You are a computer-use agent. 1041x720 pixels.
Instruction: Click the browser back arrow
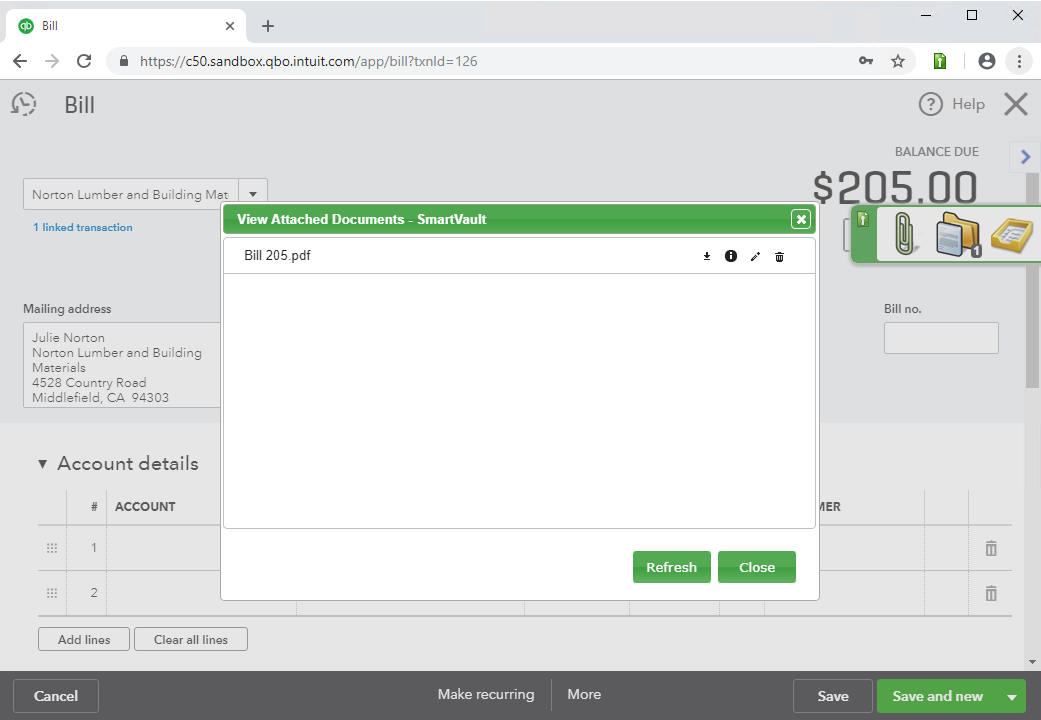click(20, 61)
